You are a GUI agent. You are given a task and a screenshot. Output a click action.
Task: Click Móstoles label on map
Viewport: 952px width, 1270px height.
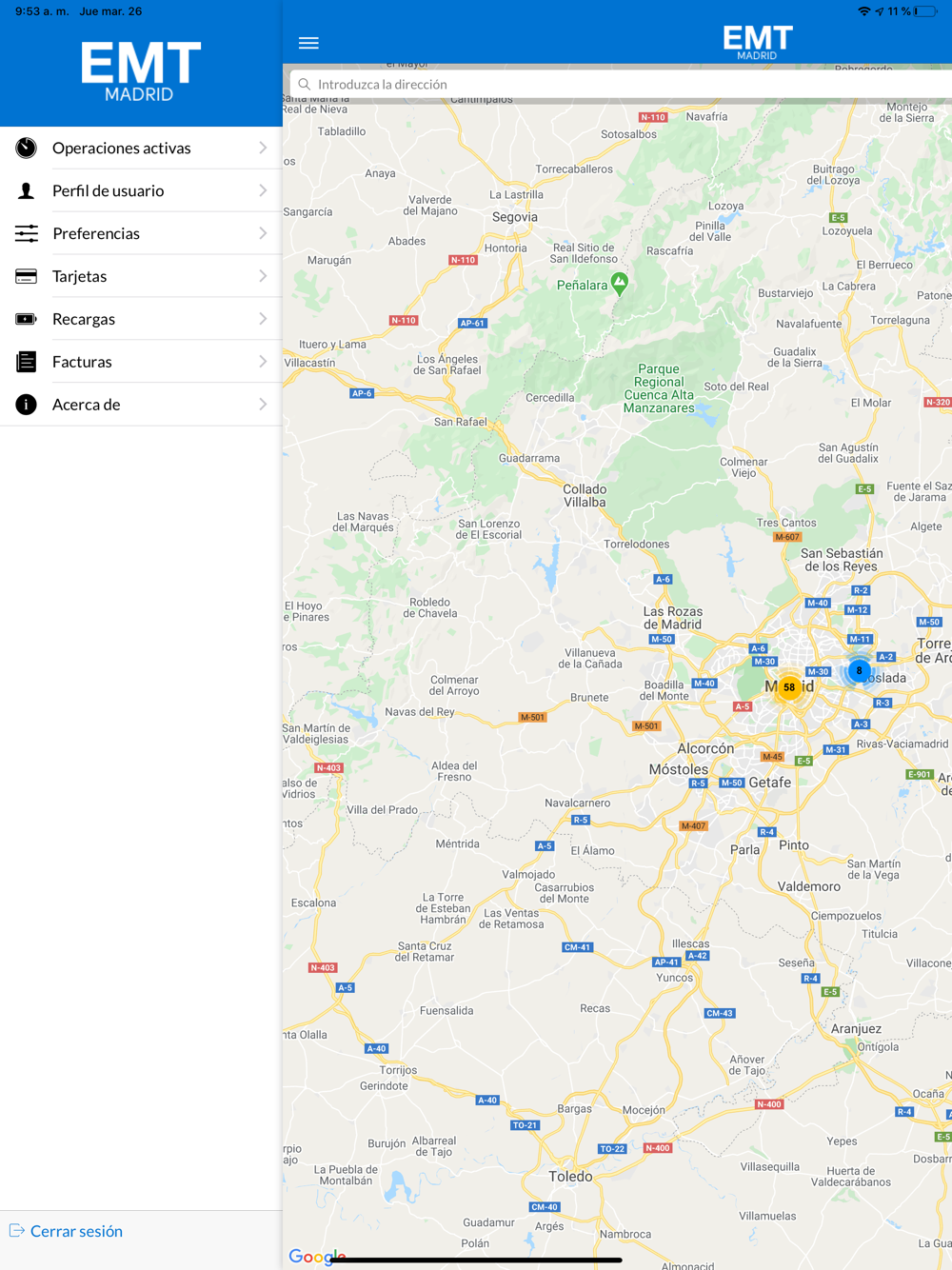coord(679,769)
